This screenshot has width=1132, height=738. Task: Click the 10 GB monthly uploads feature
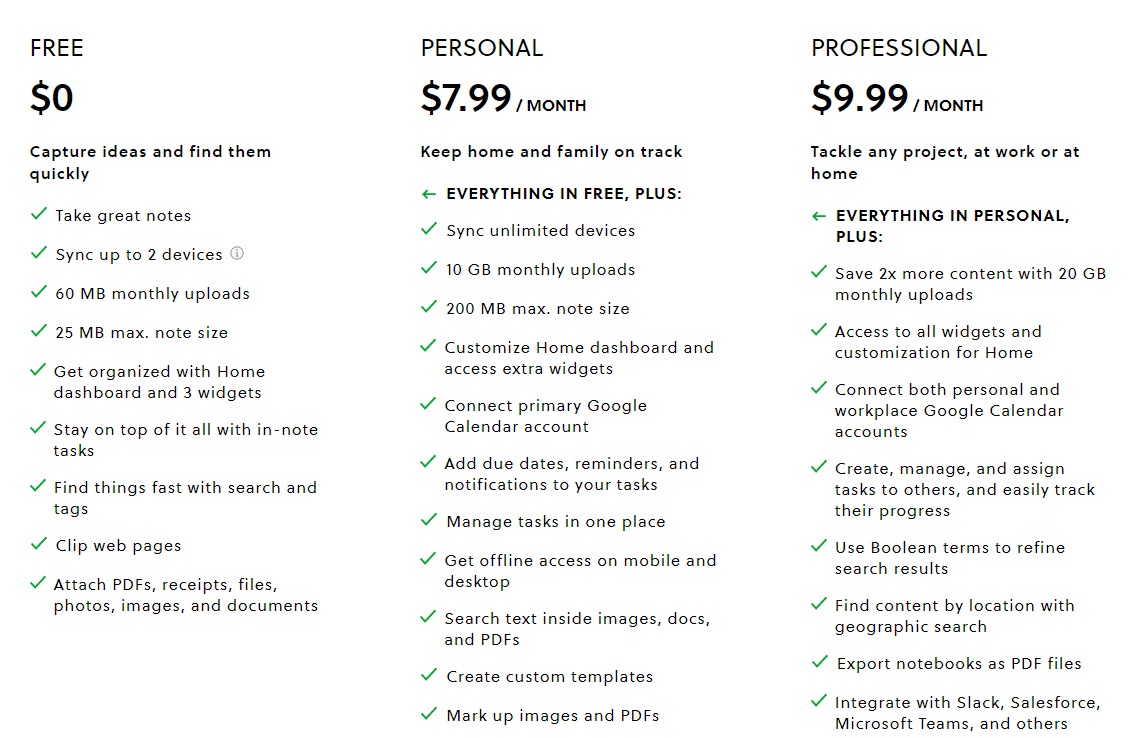pyautogui.click(x=540, y=270)
